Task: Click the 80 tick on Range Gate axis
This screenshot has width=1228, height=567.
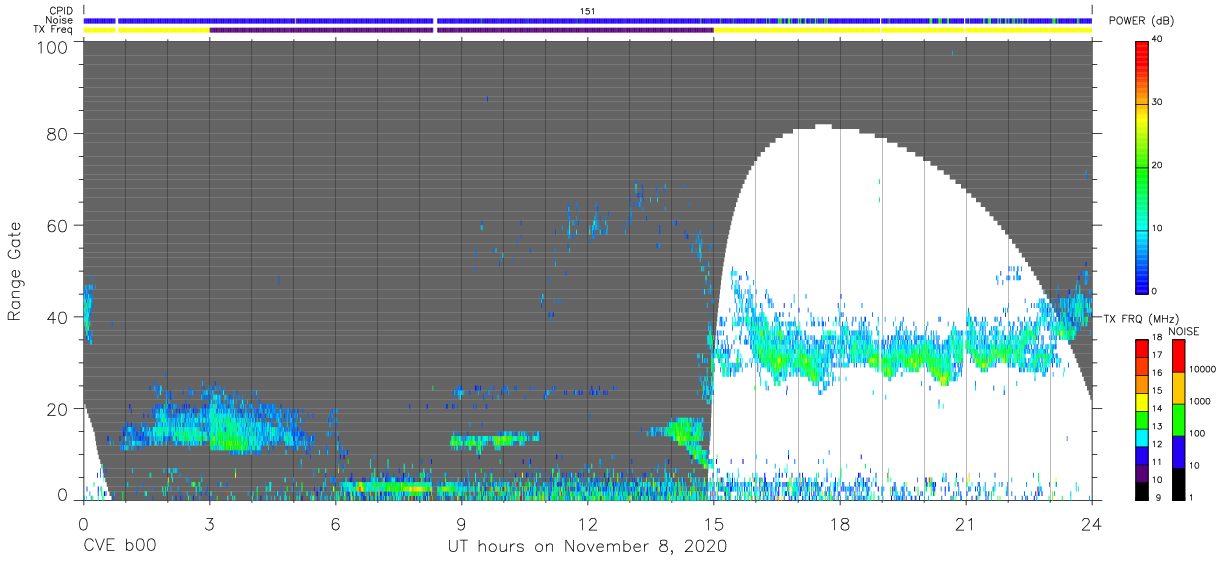Action: click(x=57, y=133)
